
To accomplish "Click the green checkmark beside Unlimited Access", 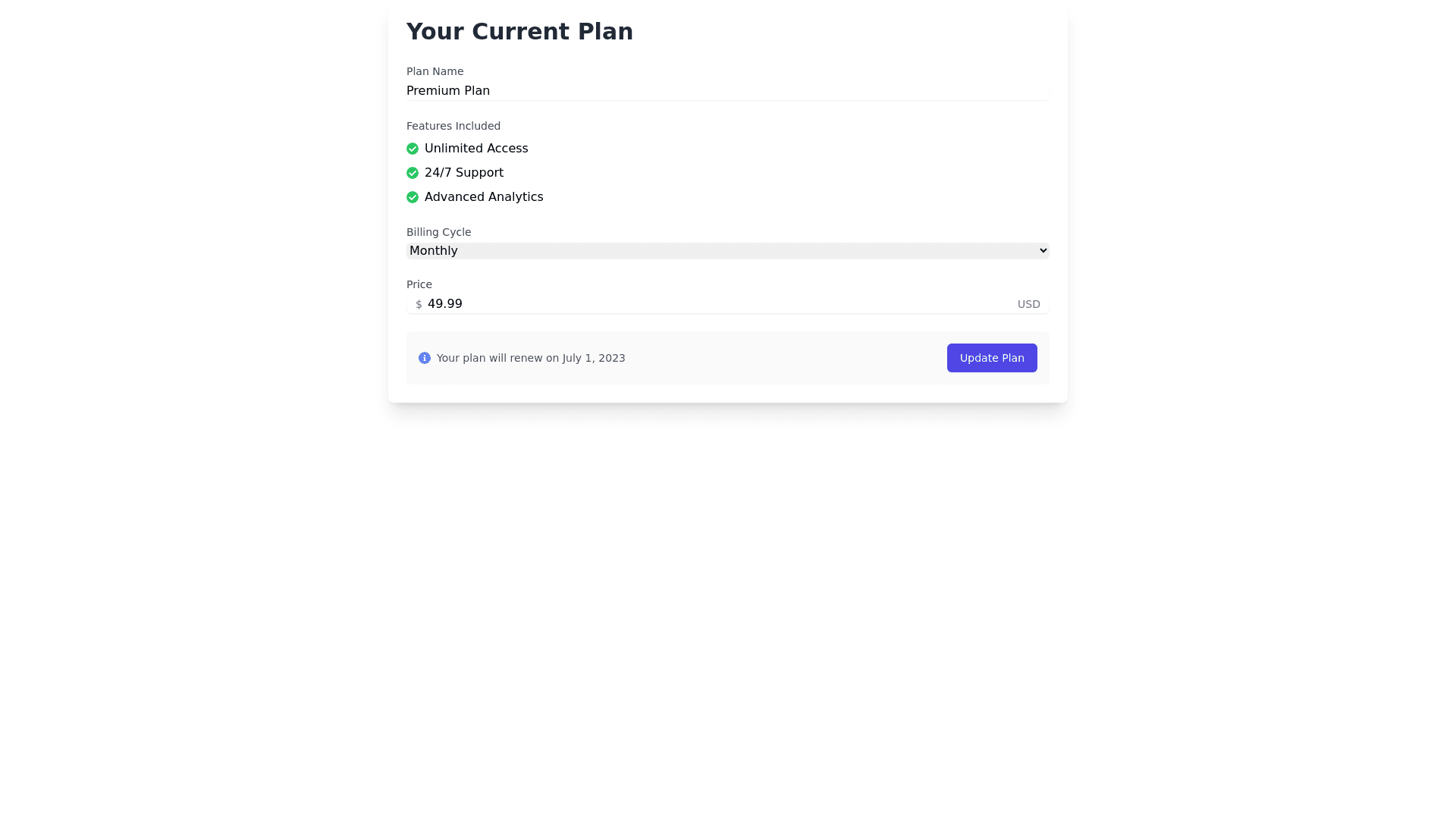I will [413, 149].
